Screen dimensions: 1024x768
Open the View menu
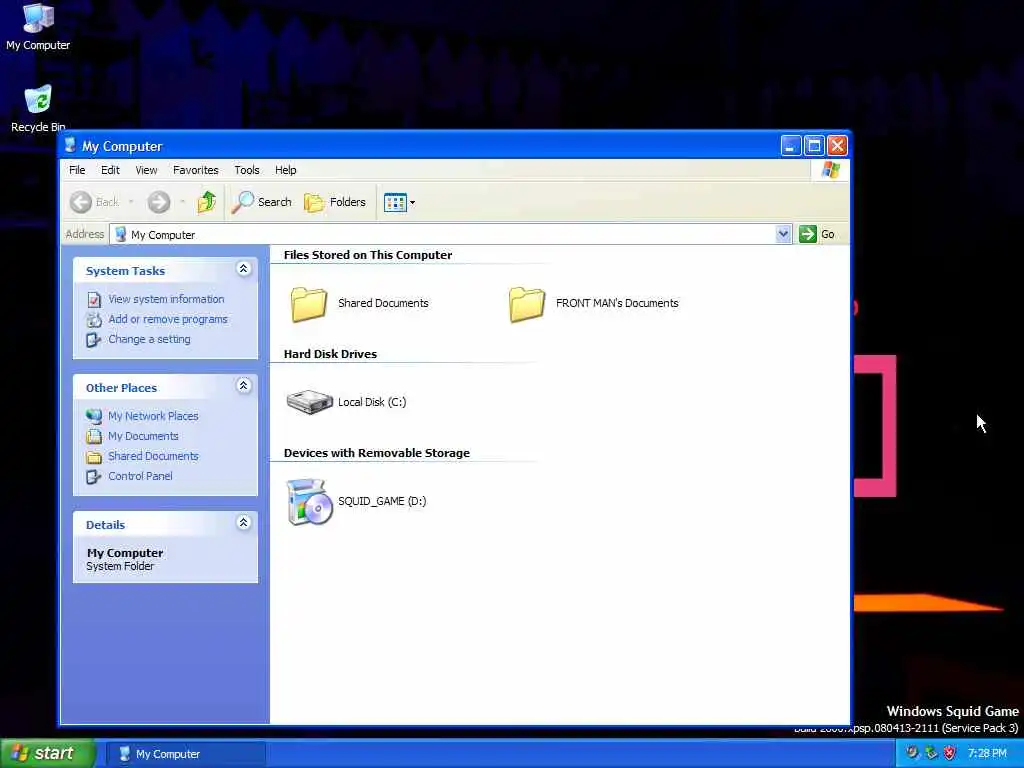(146, 170)
